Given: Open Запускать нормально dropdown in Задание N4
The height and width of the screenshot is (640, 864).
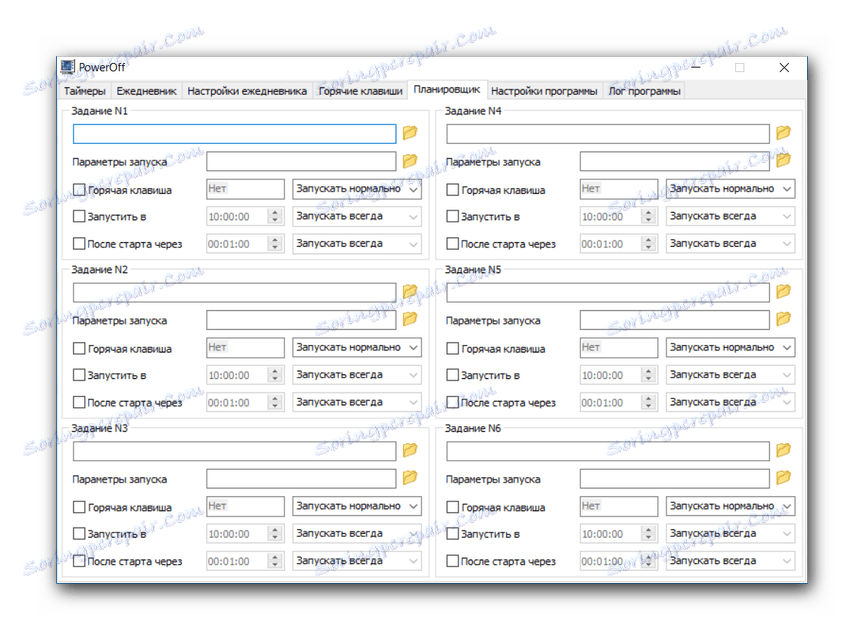Looking at the screenshot, I should 731,189.
